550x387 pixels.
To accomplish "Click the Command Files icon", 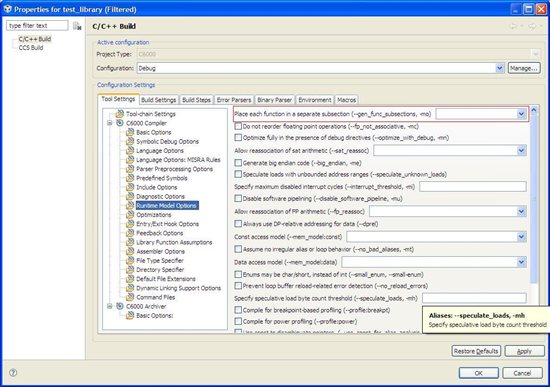I will click(x=130, y=297).
